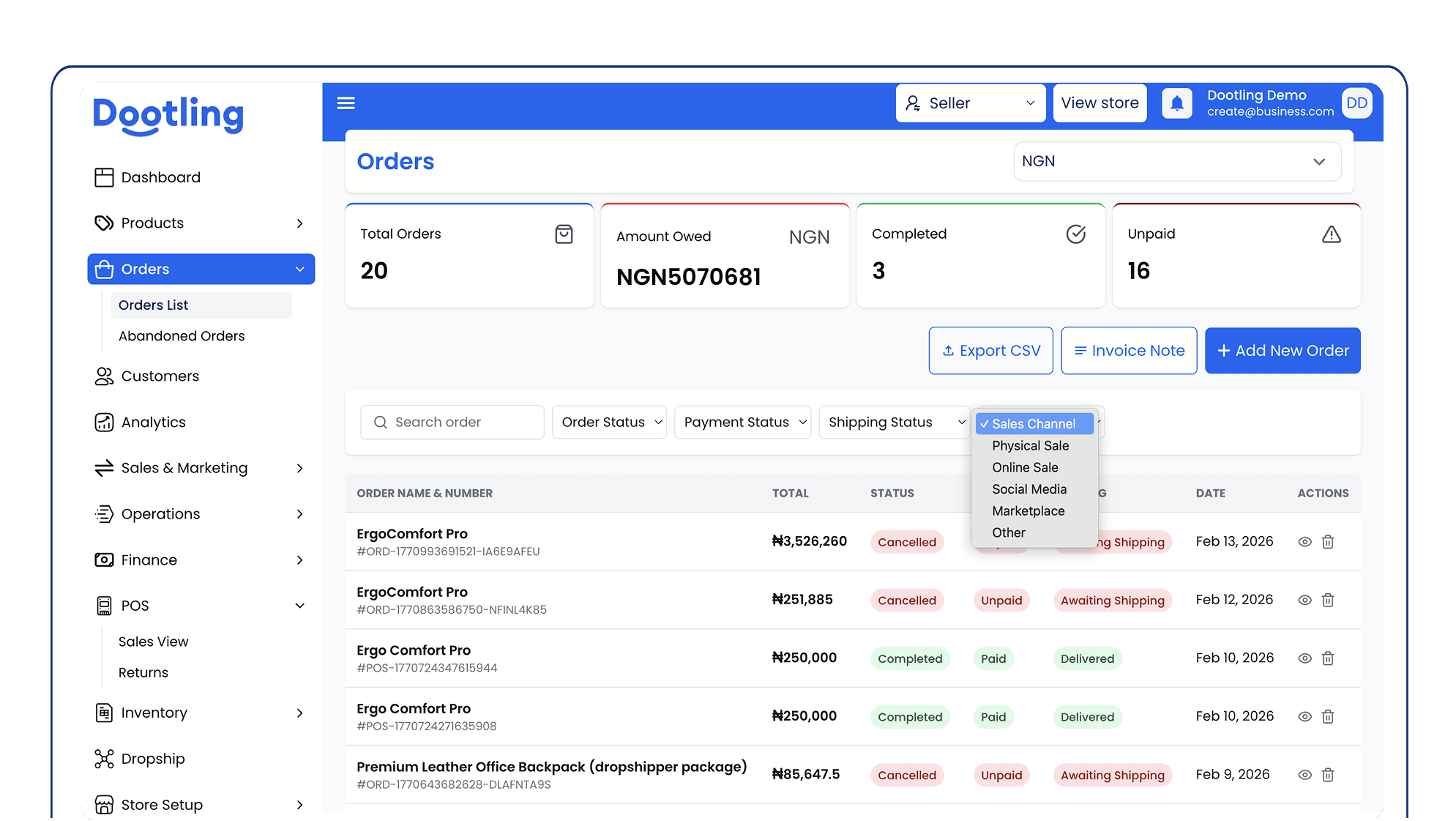1456x821 pixels.
Task: View the ₦251,885 order via eye icon
Action: click(x=1304, y=601)
